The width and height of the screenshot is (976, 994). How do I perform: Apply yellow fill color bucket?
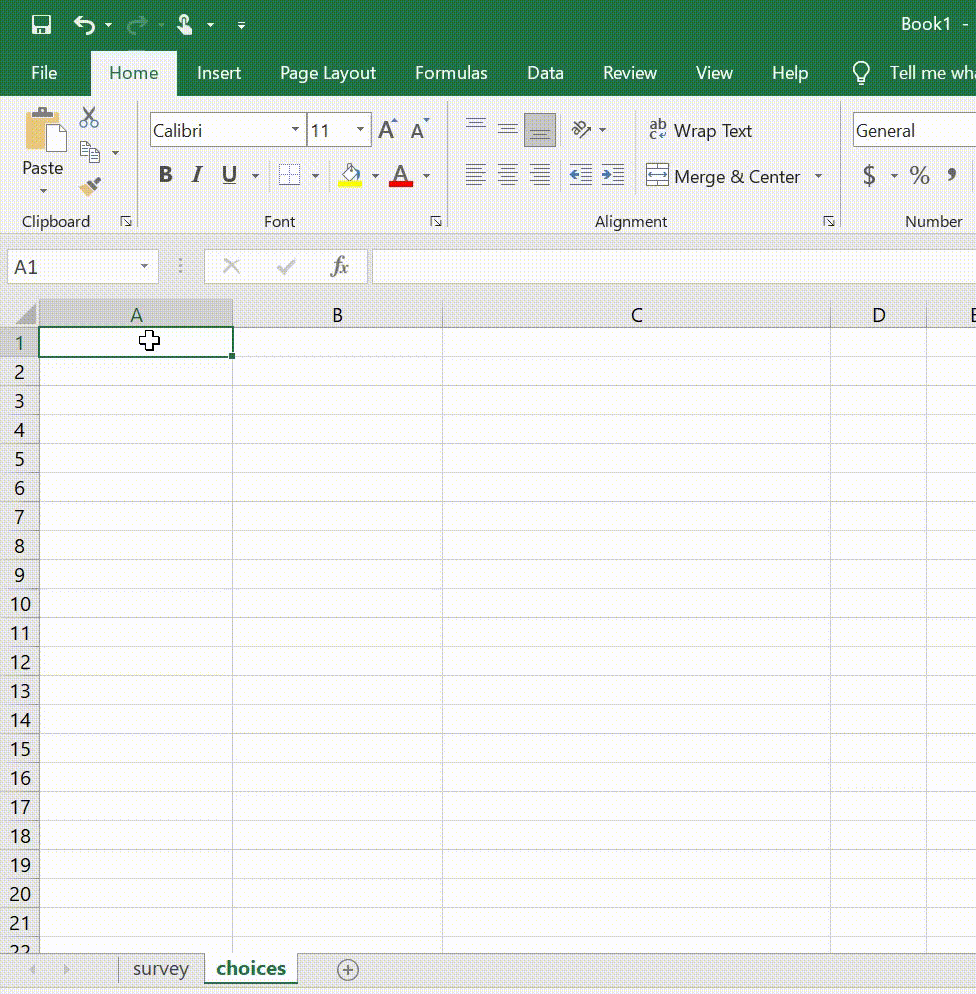pyautogui.click(x=350, y=175)
